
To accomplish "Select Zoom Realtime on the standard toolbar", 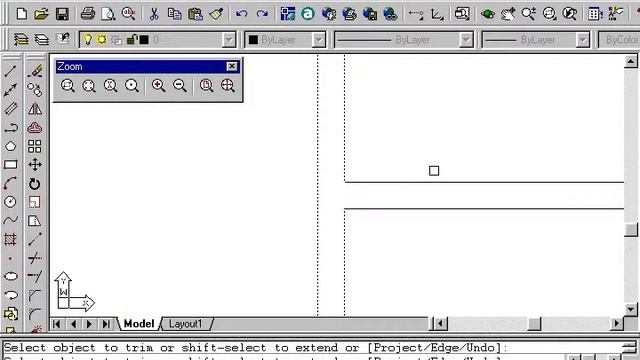I will pos(529,14).
